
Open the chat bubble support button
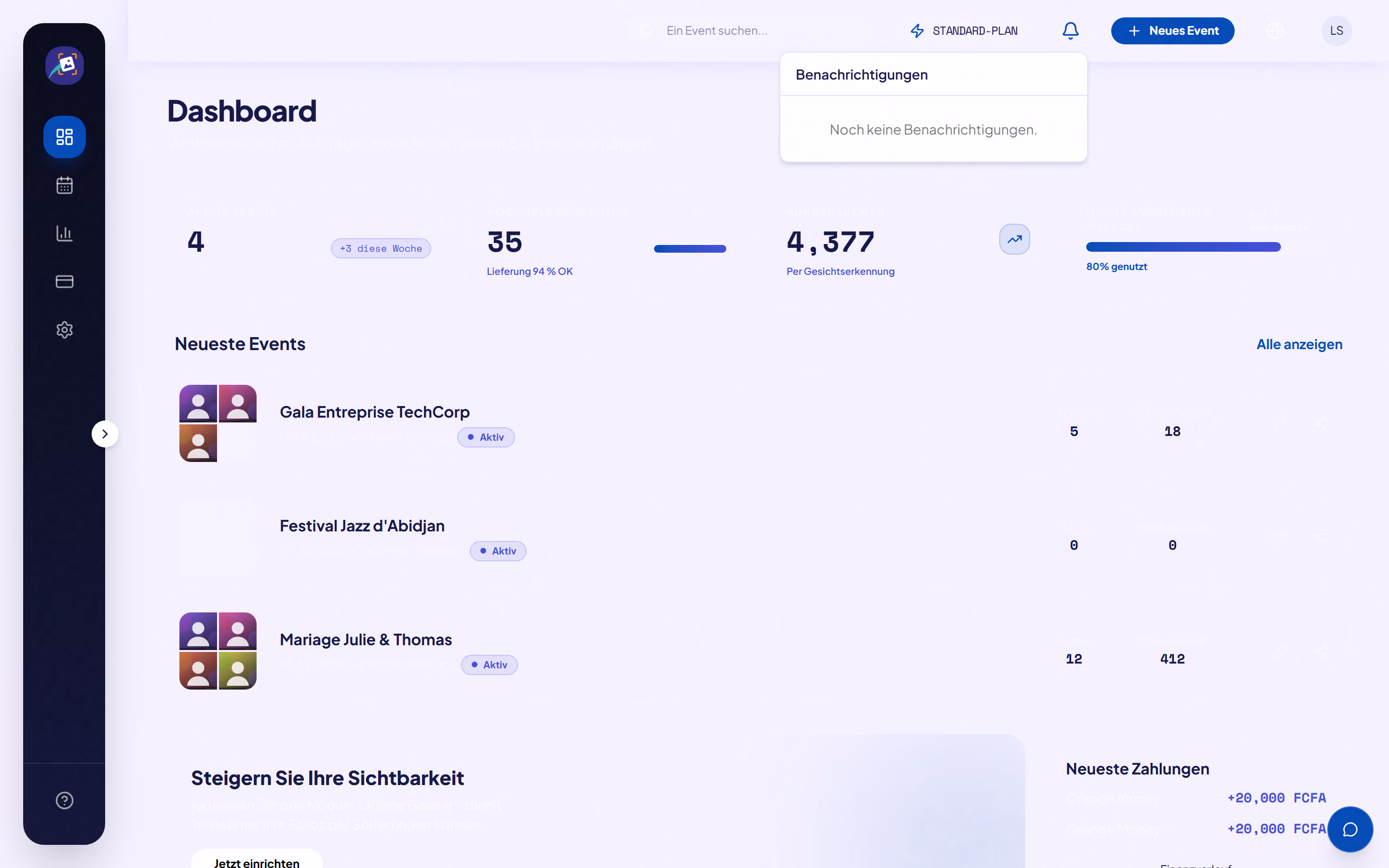(1350, 829)
